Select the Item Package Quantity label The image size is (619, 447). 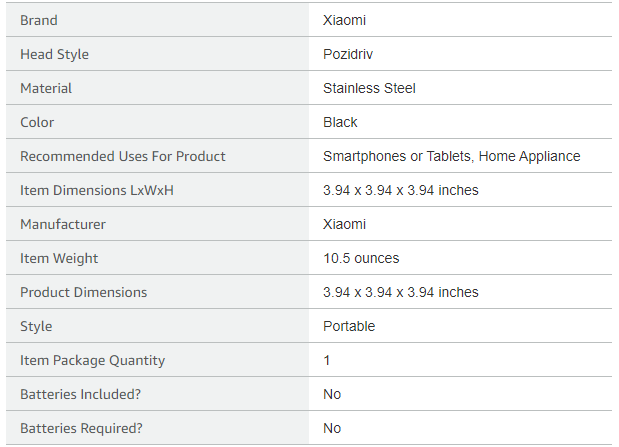click(93, 360)
